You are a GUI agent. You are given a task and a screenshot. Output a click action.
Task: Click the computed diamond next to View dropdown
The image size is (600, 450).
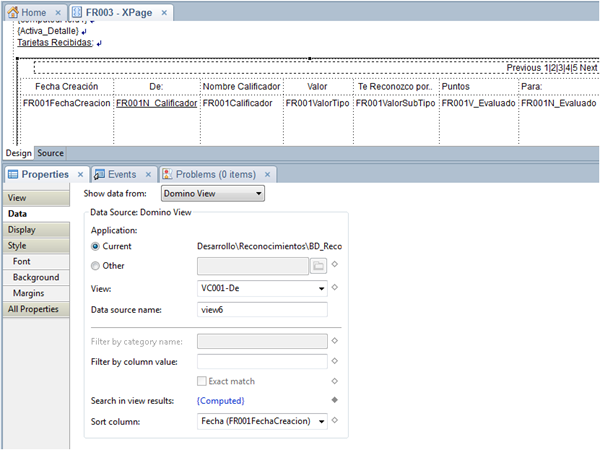click(336, 288)
